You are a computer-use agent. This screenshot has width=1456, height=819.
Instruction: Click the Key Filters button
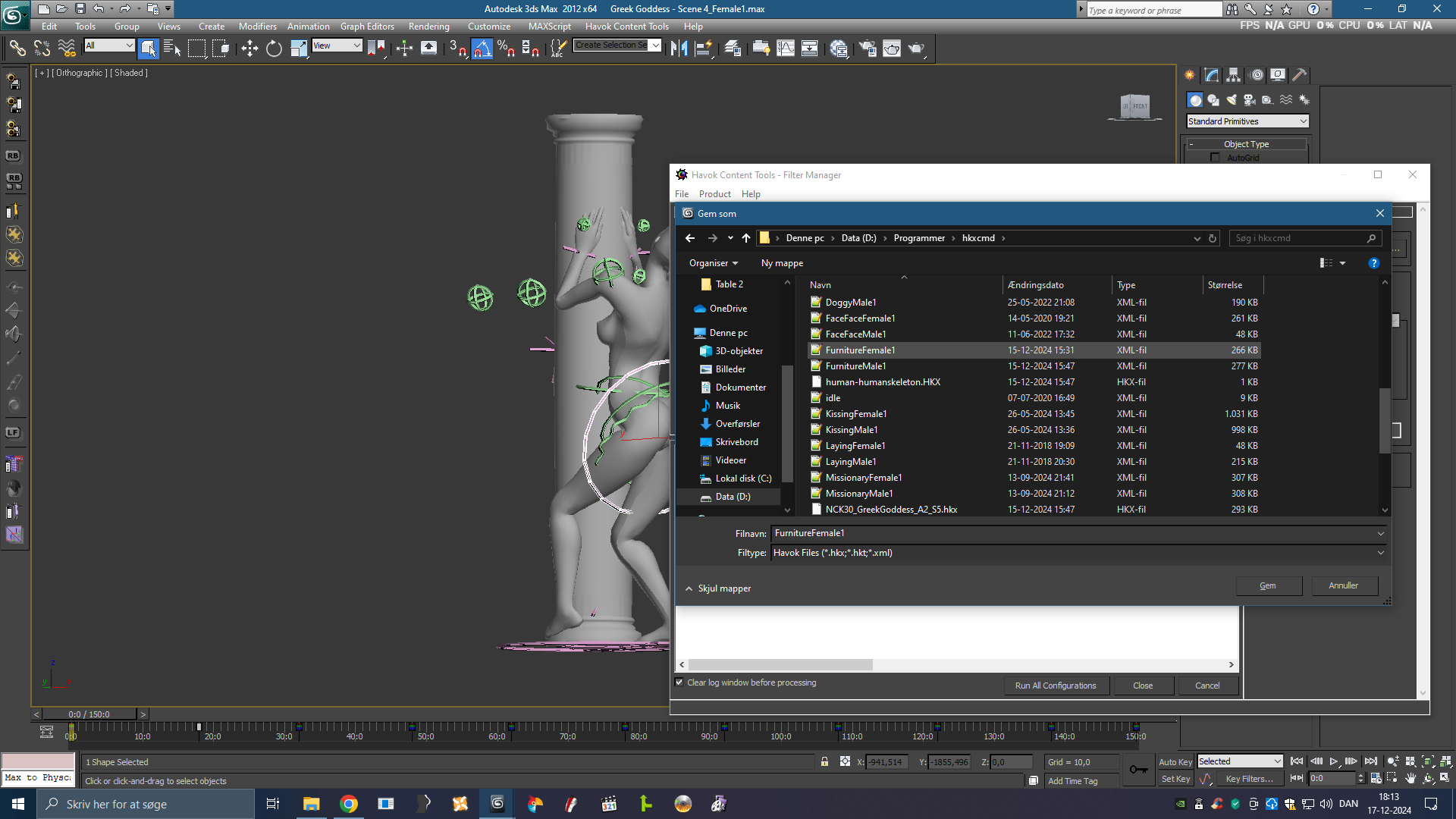click(x=1250, y=779)
